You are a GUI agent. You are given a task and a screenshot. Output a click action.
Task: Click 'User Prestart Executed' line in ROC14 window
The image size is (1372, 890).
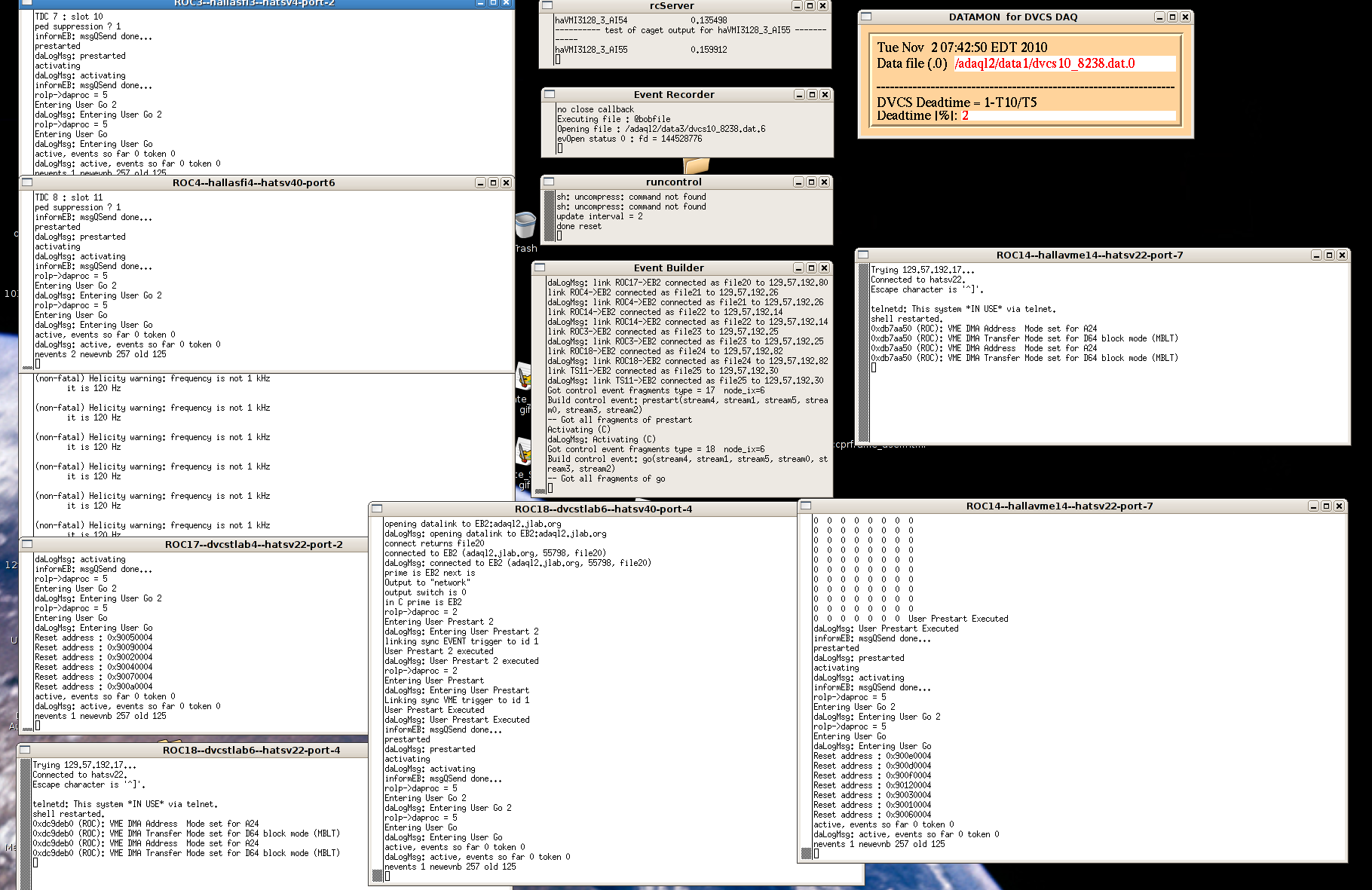[x=958, y=619]
